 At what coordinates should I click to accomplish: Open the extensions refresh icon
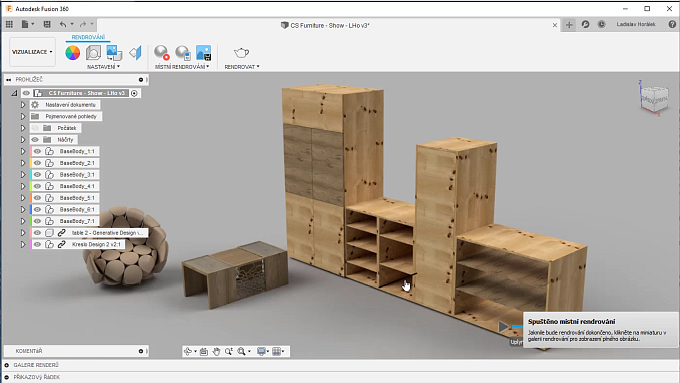pos(585,25)
